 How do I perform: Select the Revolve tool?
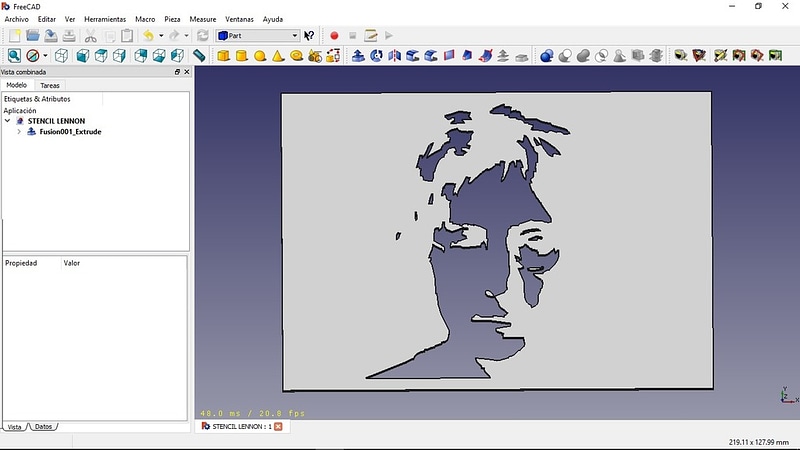coord(377,56)
